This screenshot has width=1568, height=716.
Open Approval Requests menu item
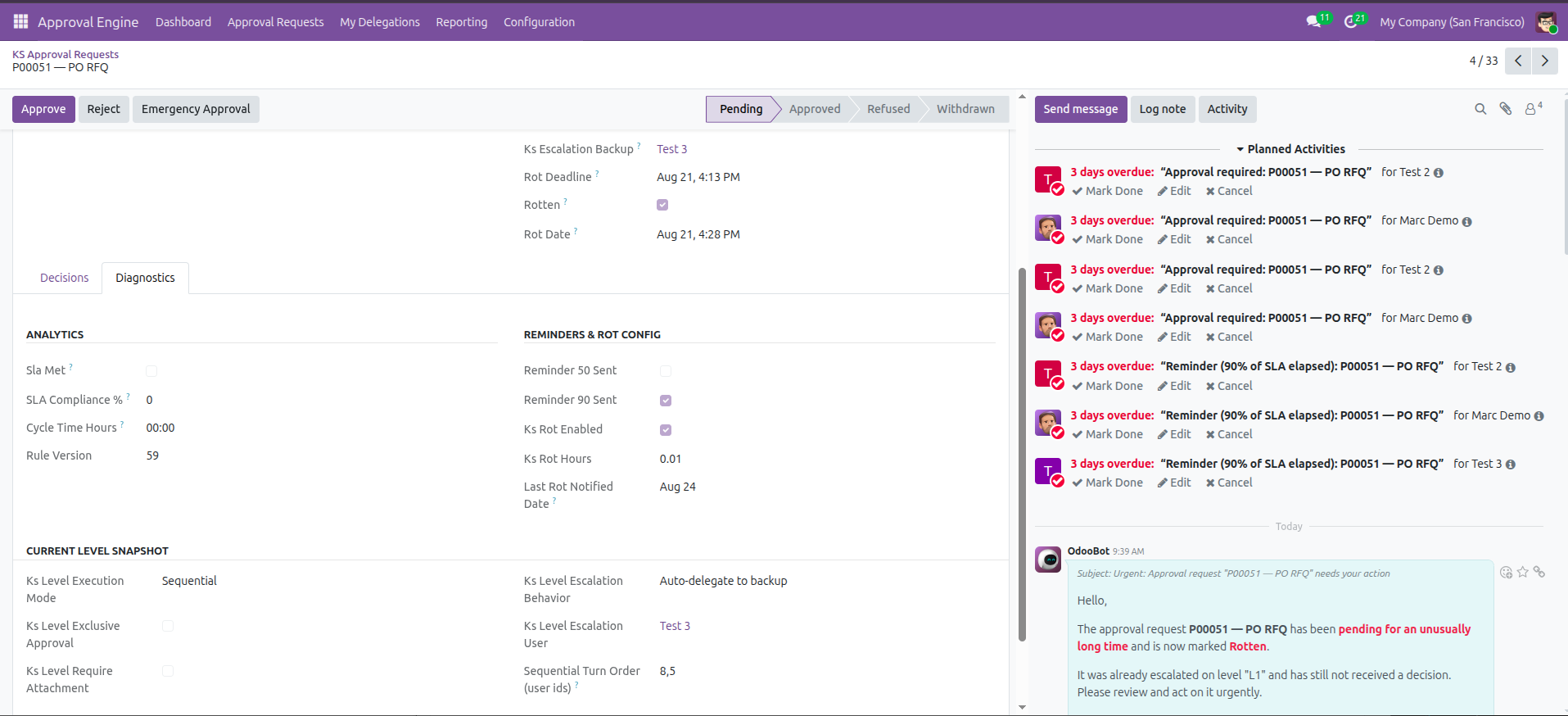pos(275,22)
